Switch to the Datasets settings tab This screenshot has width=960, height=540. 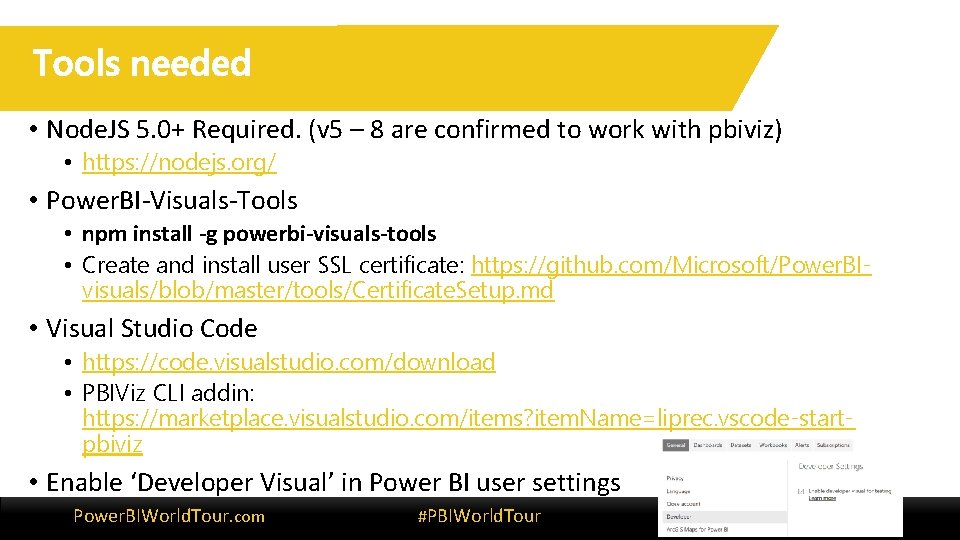[x=740, y=445]
